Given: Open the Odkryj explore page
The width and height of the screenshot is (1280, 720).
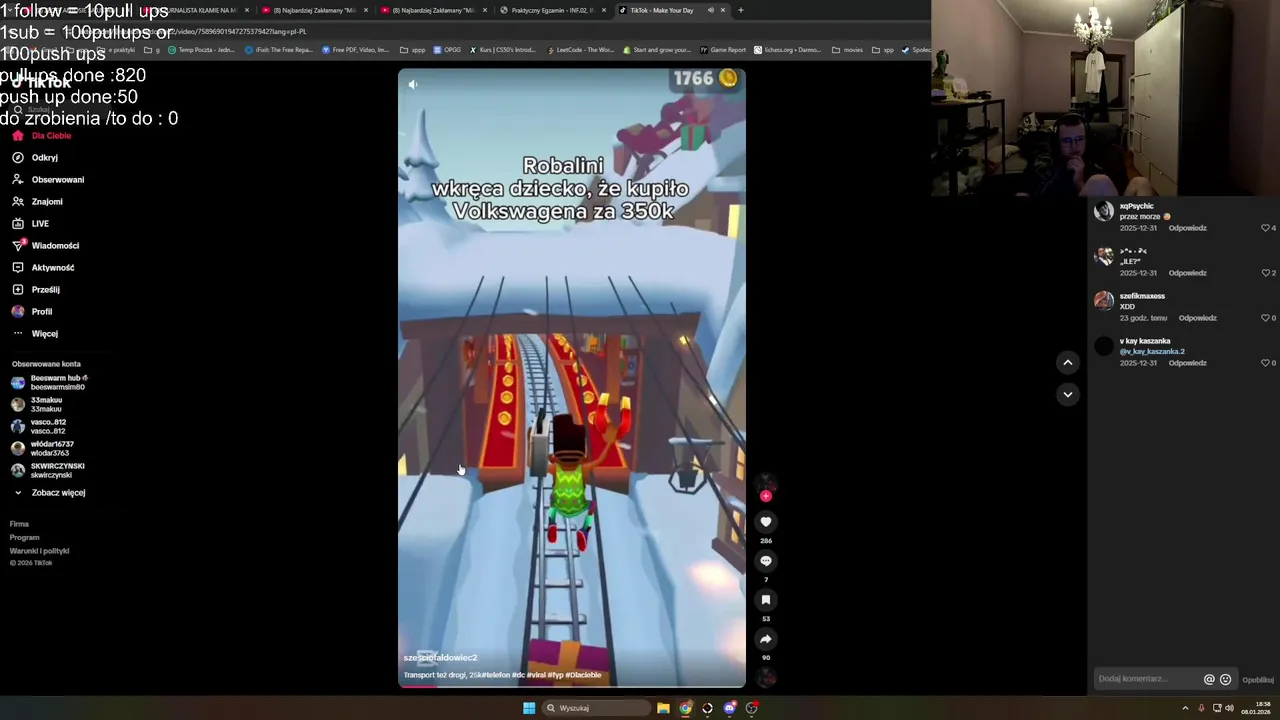Looking at the screenshot, I should coord(35,158).
